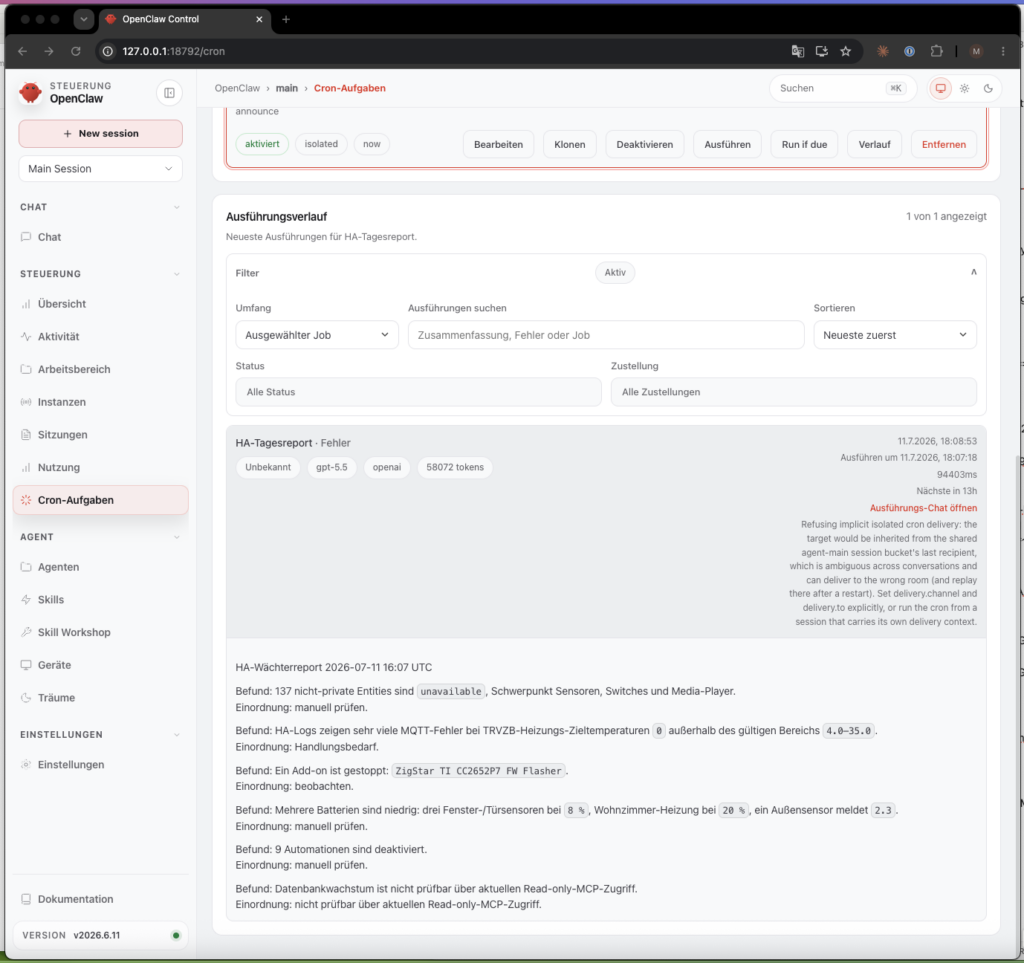This screenshot has height=963, width=1024.
Task: Collapse the CHAT sidebar section
Action: [x=176, y=207]
